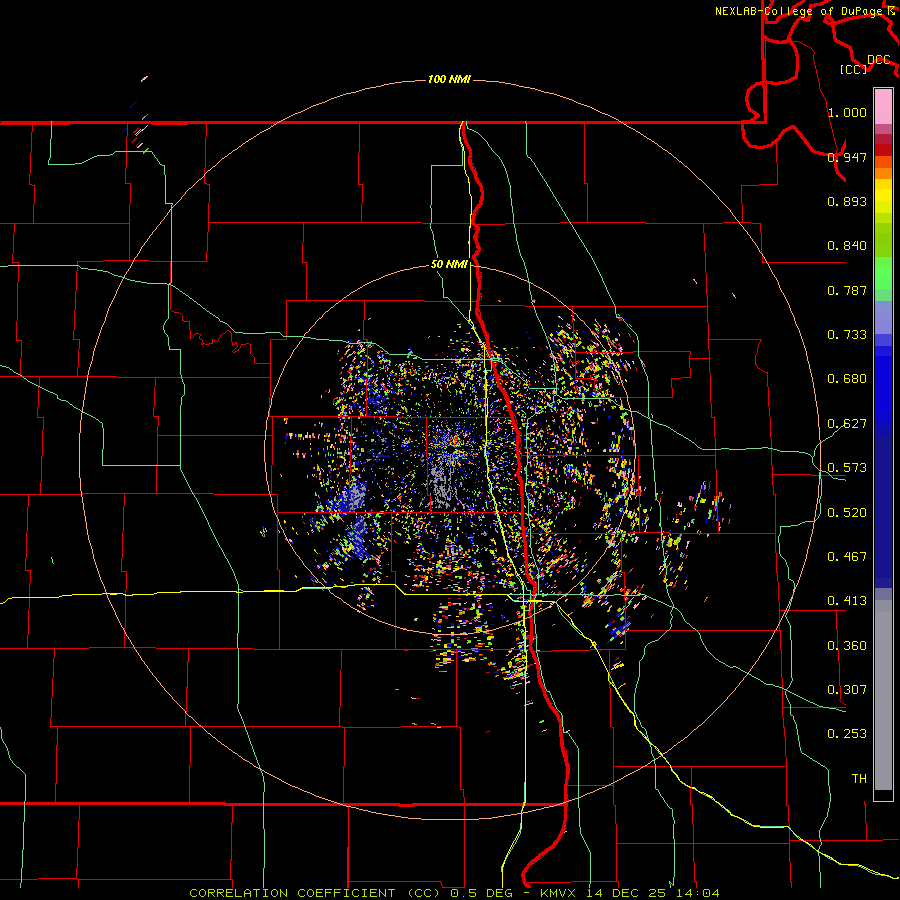This screenshot has height=900, width=900.
Task: Click the 0.307 color scale value
Action: (x=847, y=690)
